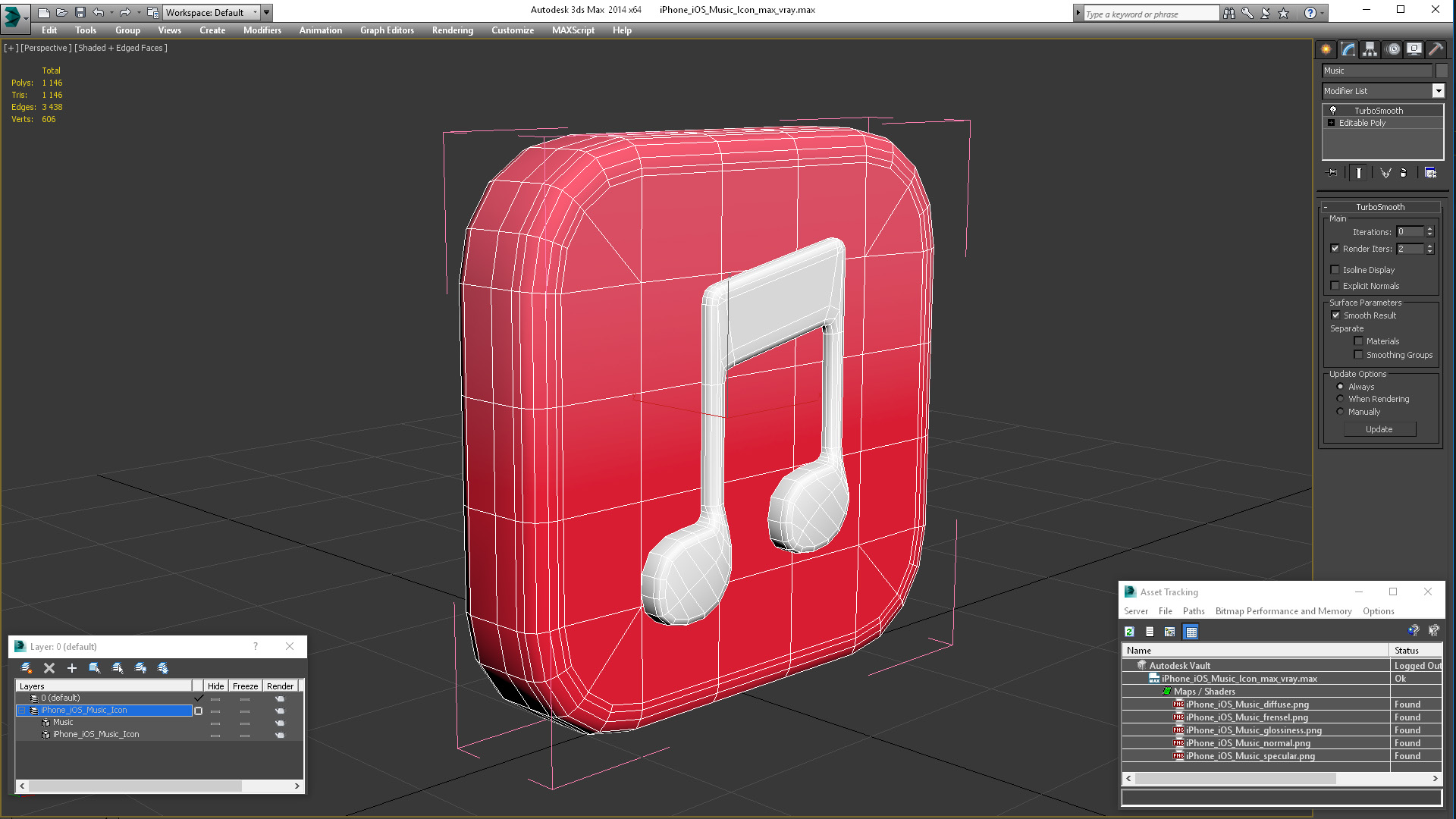Open the Modify command panel tab
Viewport: 1456px width, 819px height.
pos(1348,49)
